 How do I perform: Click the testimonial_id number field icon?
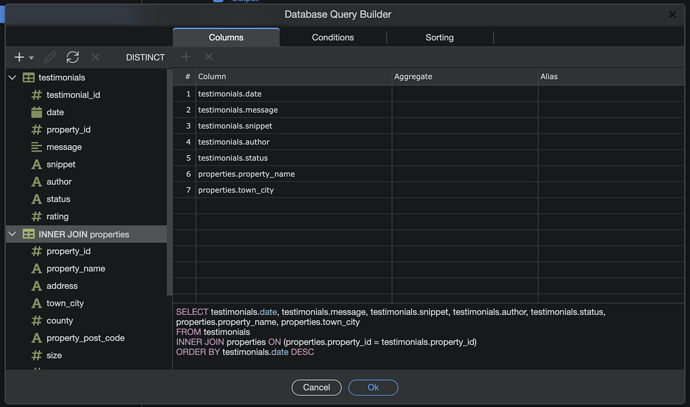[37, 95]
